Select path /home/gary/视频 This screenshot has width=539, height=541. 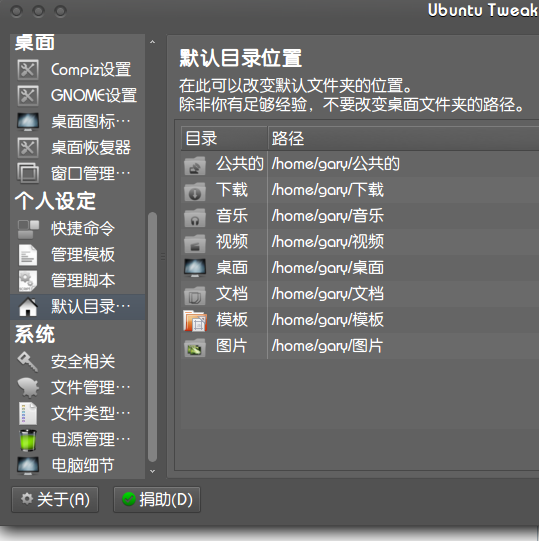[x=327, y=242]
